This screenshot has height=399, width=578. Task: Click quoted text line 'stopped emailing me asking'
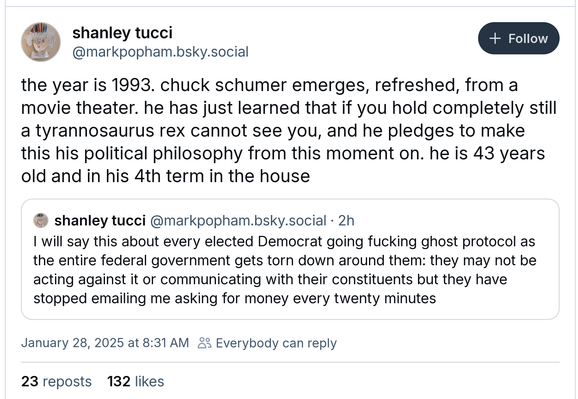234,298
